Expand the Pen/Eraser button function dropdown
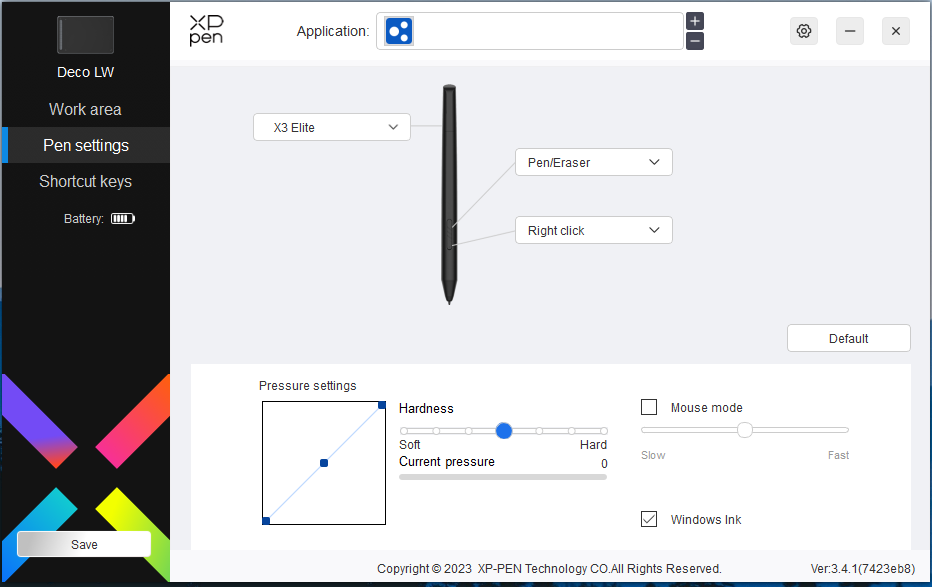932x587 pixels. coord(594,162)
